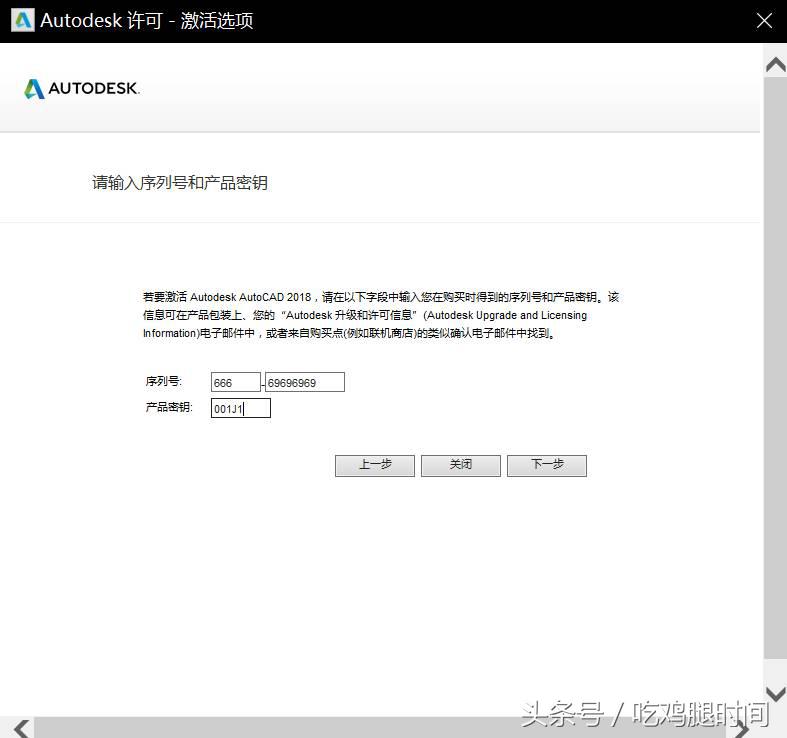Click the 序列号 label
Screen dimensions: 787x738
click(164, 382)
